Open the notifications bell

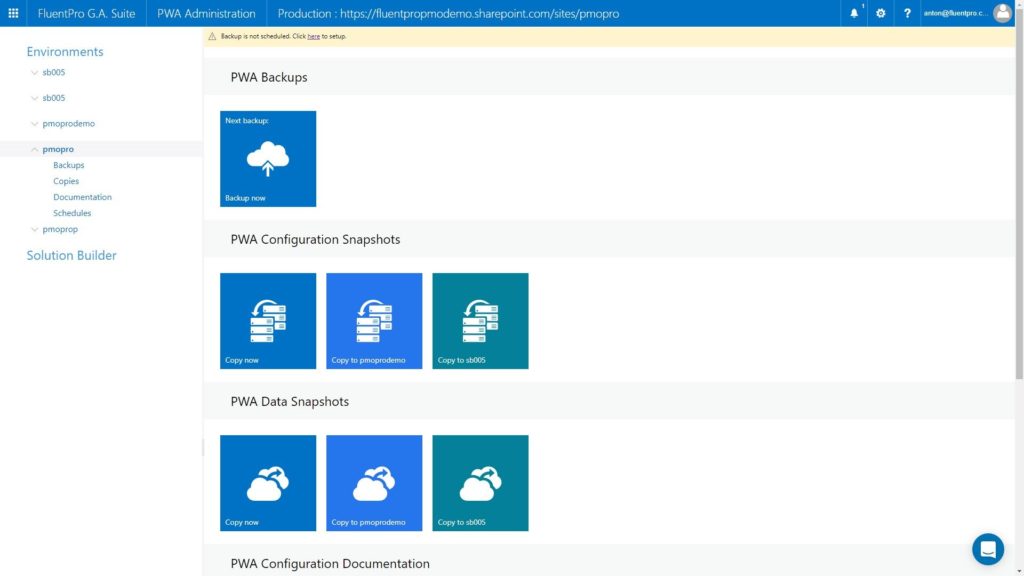853,13
